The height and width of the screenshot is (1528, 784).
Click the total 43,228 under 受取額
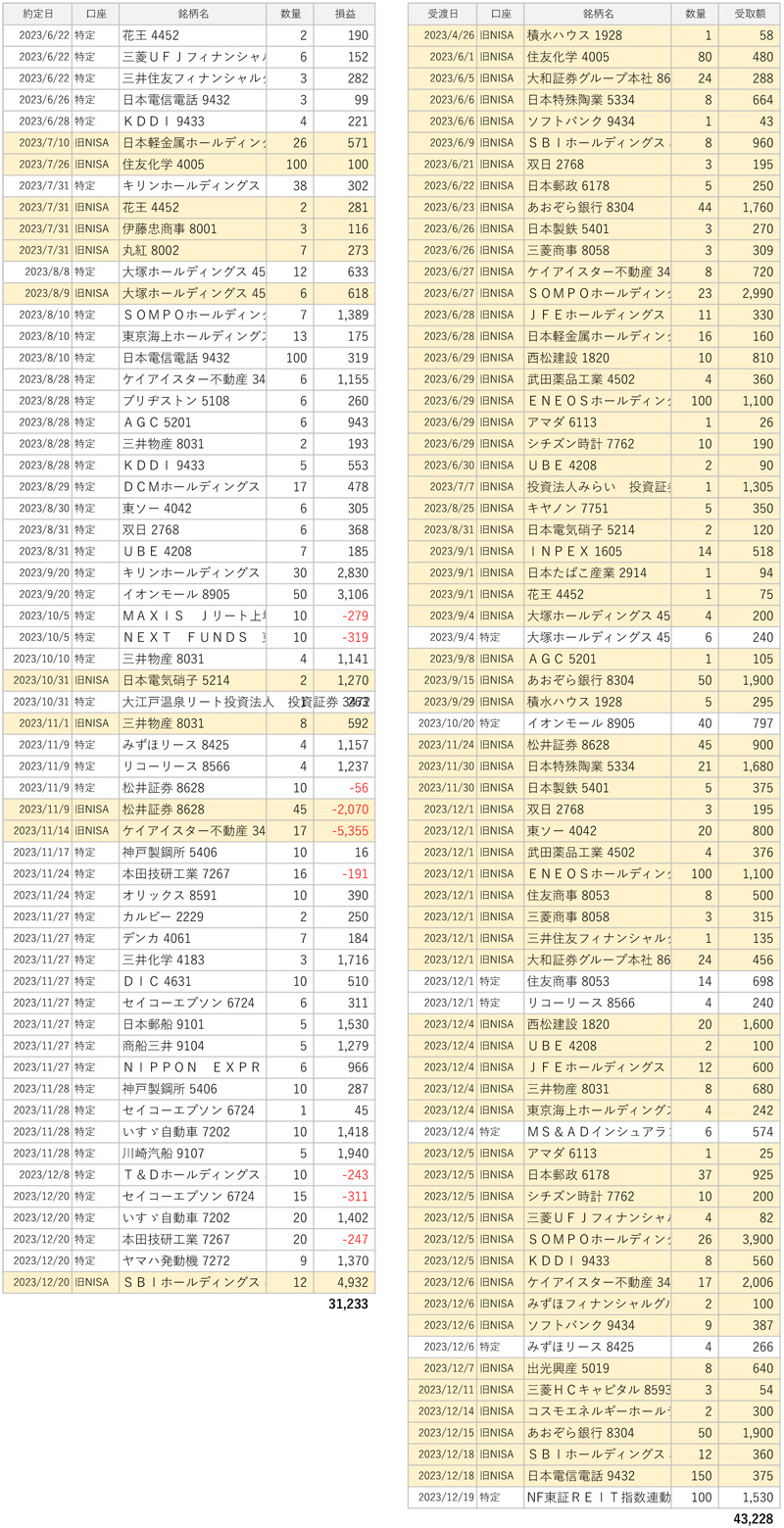753,1518
